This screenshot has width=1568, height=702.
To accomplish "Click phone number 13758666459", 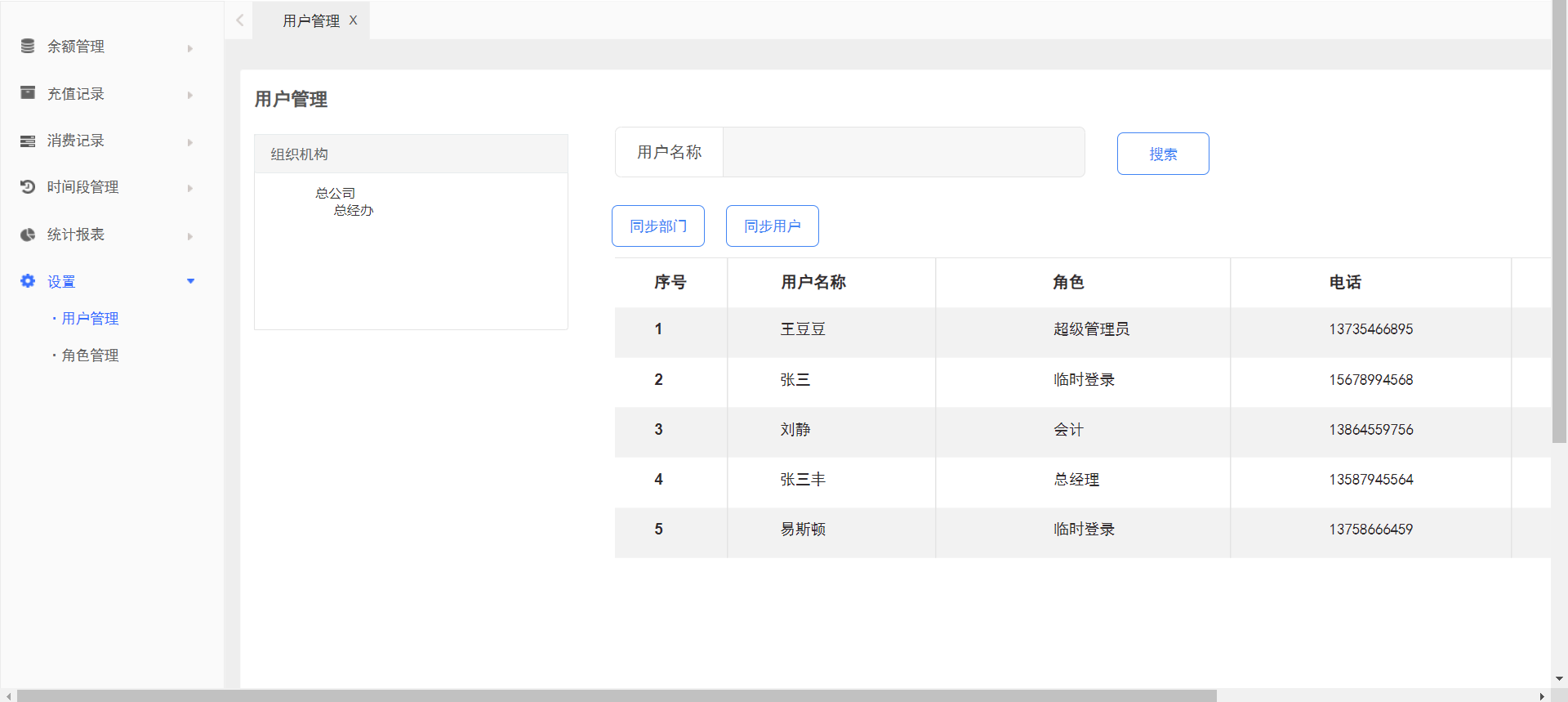I will pyautogui.click(x=1370, y=529).
